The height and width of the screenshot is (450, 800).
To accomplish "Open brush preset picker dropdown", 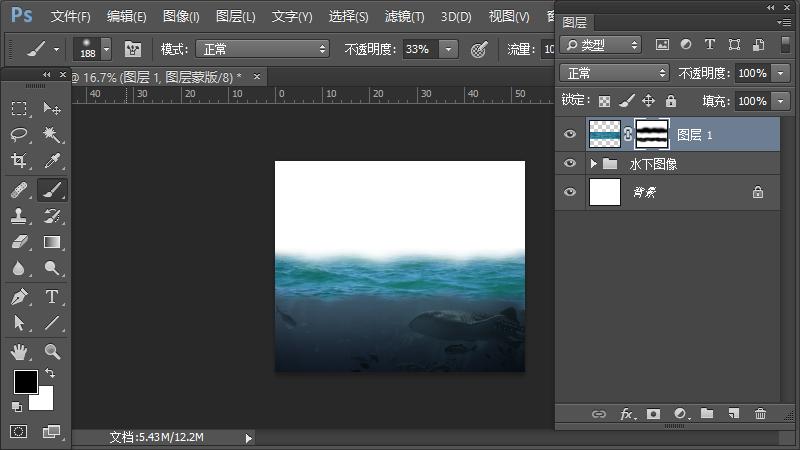I will [106, 49].
